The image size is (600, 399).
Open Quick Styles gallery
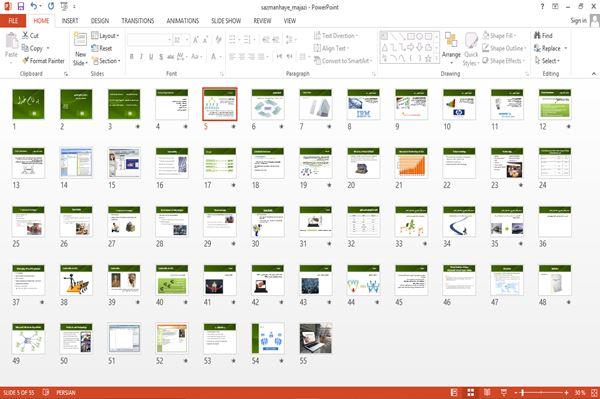[471, 49]
